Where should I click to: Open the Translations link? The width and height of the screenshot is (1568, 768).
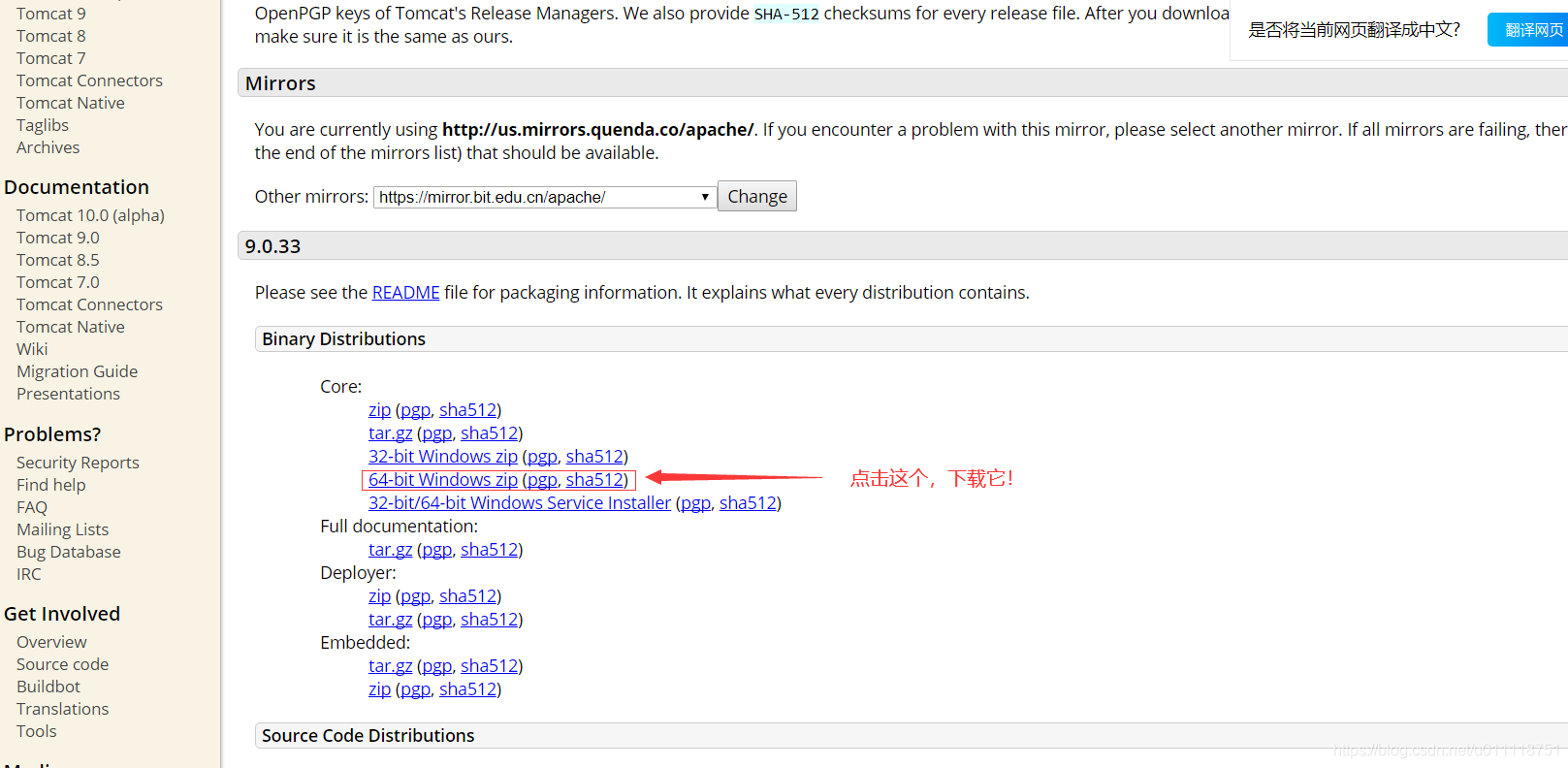click(62, 709)
